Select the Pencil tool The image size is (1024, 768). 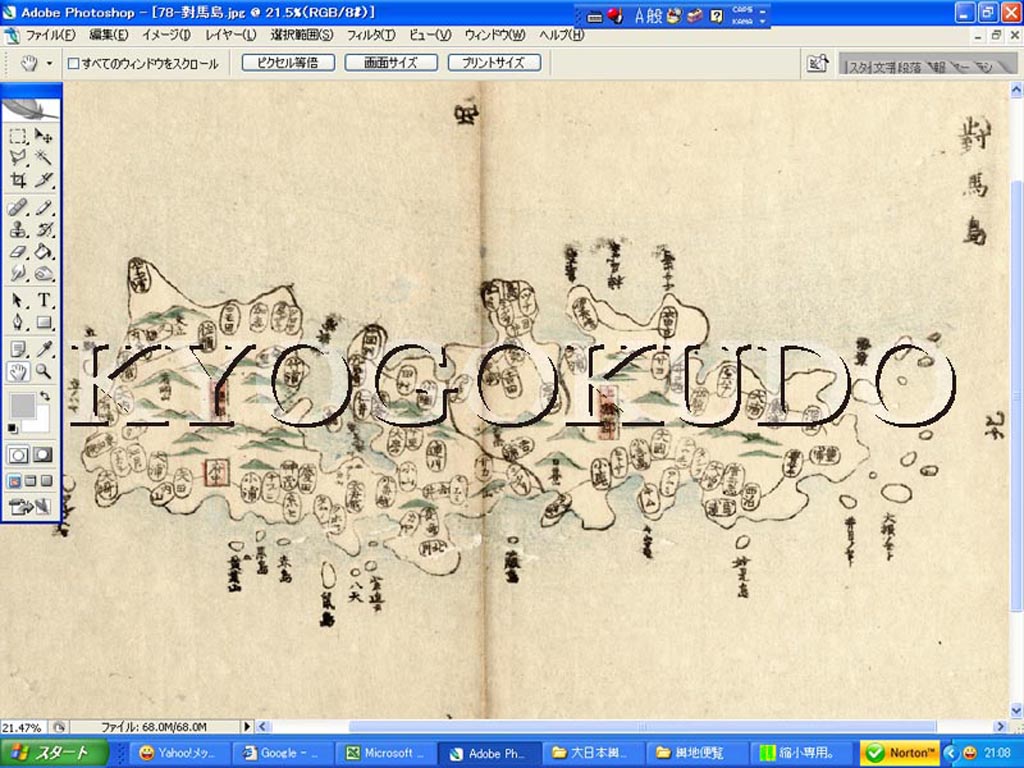pos(44,208)
